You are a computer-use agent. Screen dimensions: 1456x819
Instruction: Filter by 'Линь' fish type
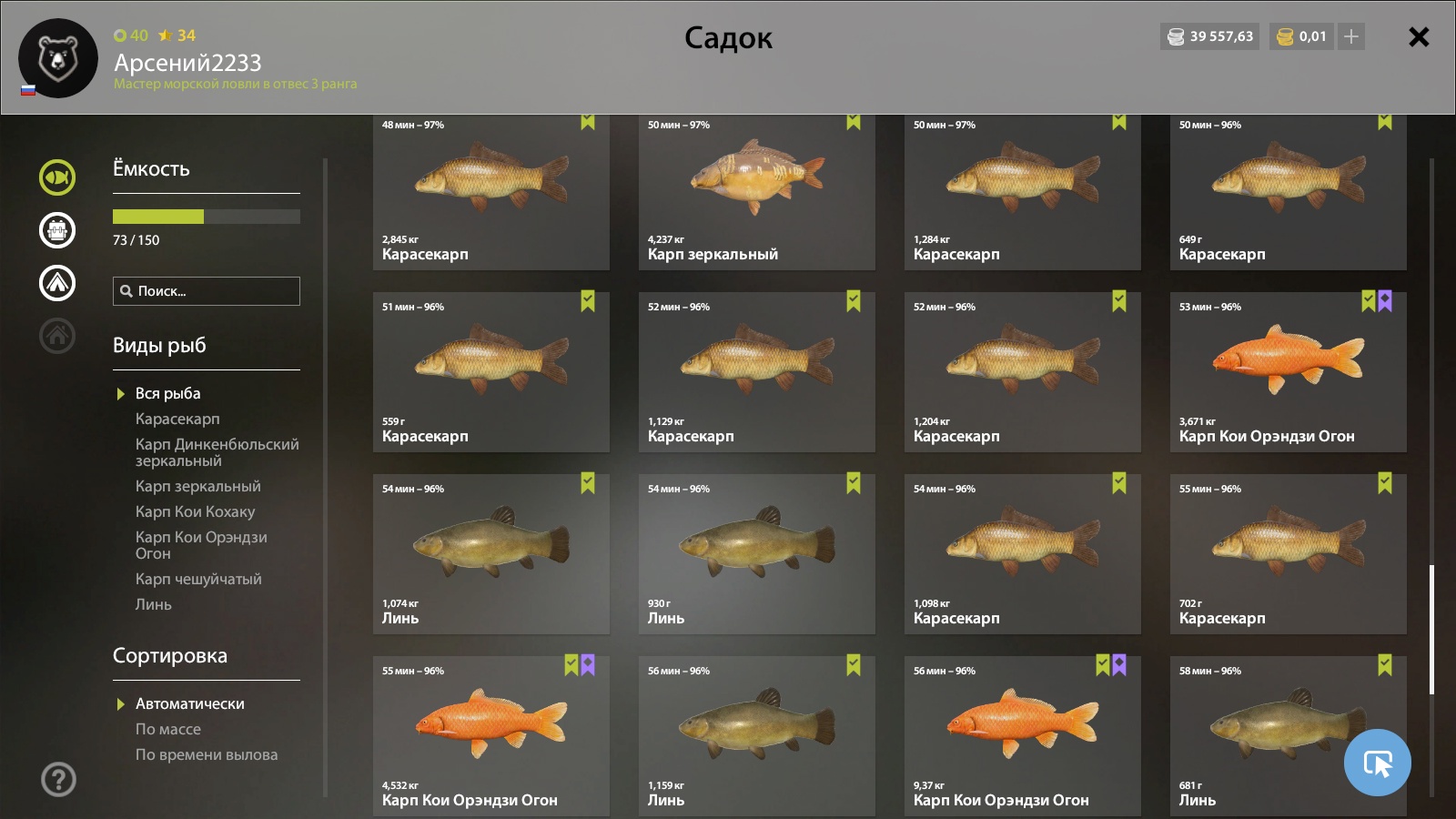[154, 604]
